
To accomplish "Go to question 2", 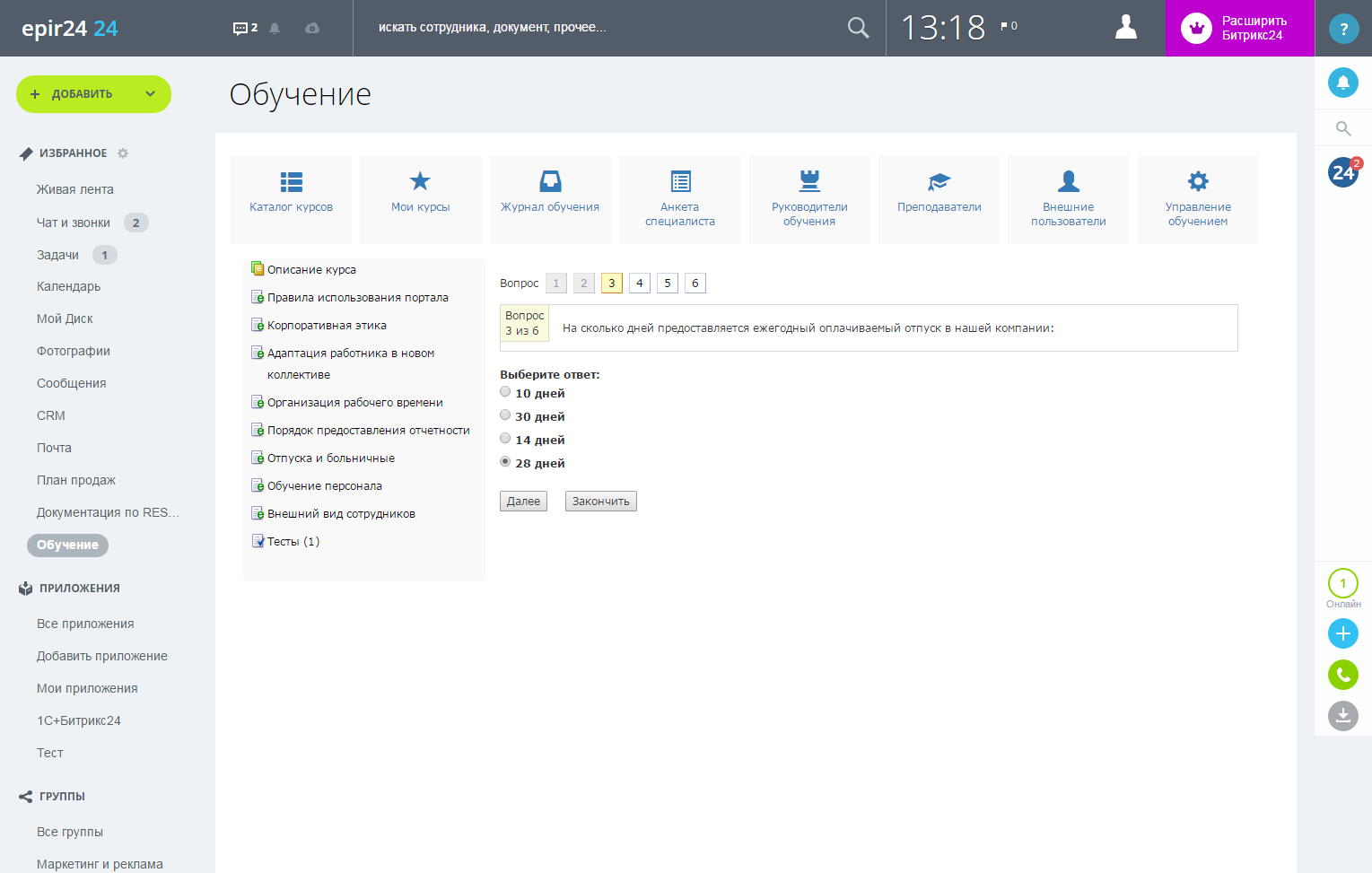I will (x=584, y=284).
